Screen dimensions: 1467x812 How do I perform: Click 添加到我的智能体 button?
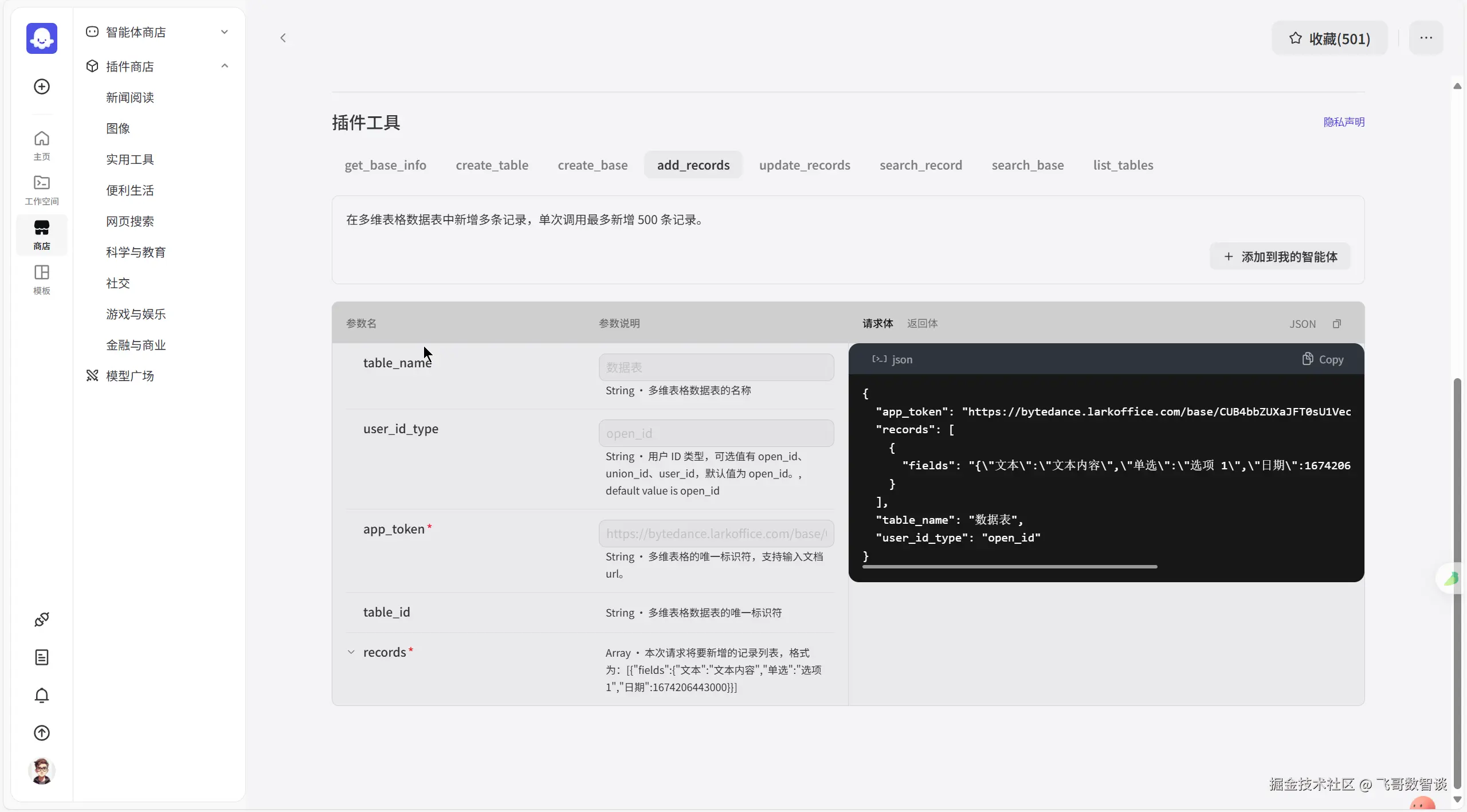(x=1280, y=257)
